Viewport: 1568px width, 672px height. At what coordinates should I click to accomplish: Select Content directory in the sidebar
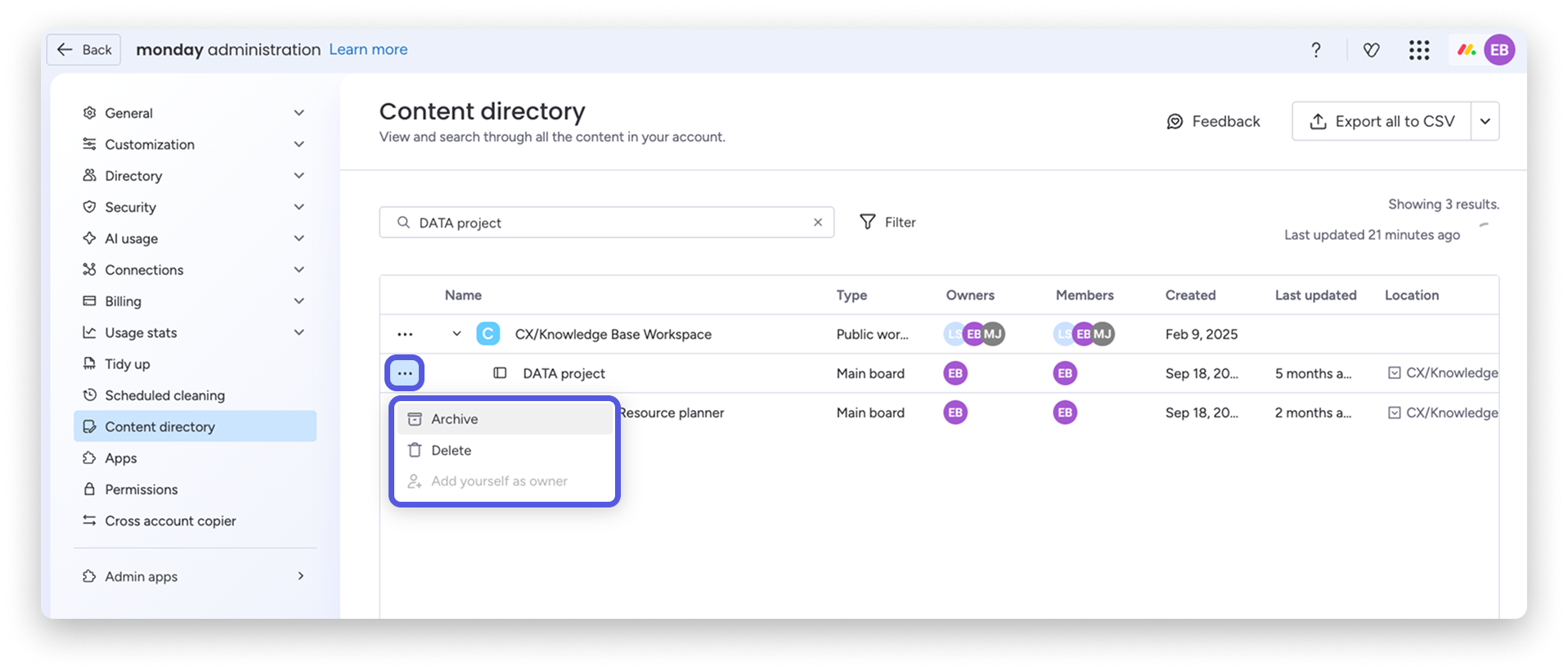[x=195, y=426]
